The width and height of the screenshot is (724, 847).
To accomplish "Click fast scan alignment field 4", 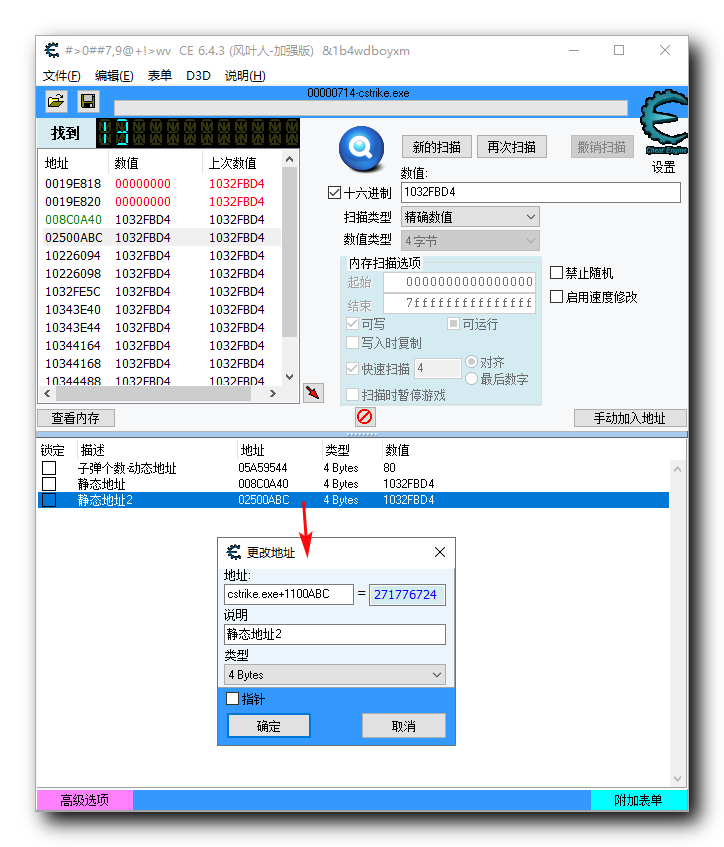I will coord(438,369).
